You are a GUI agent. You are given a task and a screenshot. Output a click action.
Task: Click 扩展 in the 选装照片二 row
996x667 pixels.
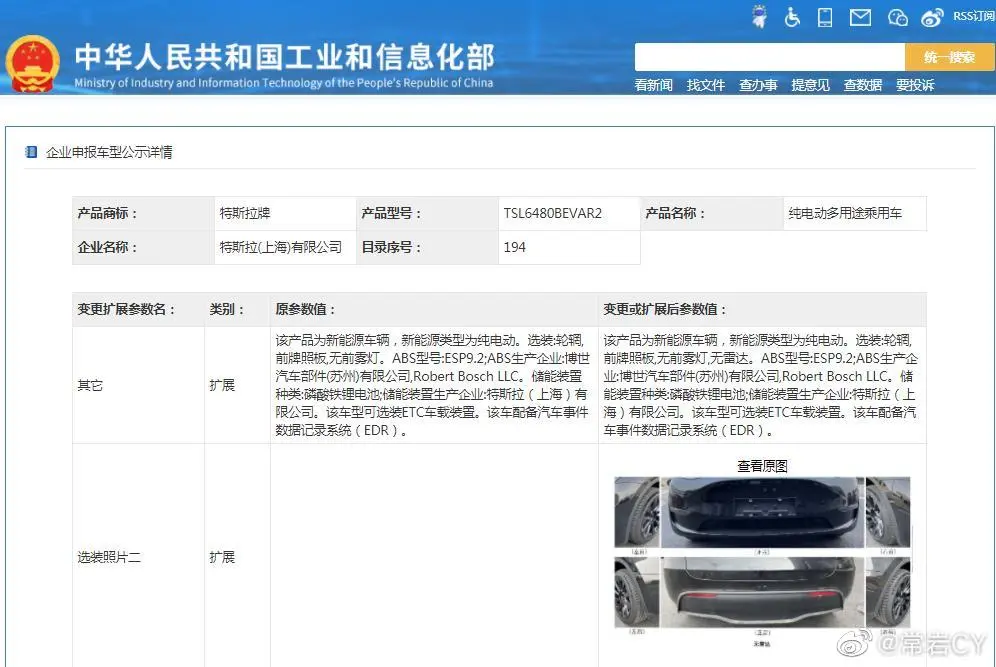click(222, 557)
